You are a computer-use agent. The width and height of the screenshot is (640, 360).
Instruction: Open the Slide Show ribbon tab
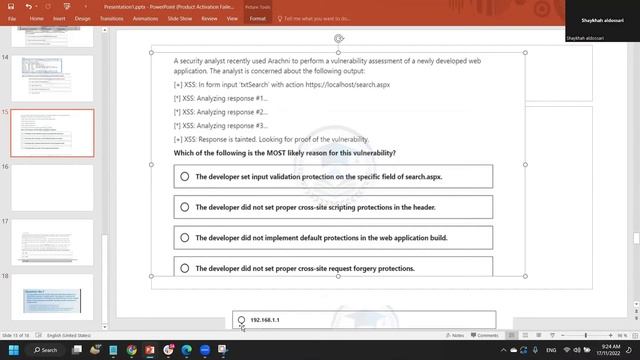tap(180, 18)
